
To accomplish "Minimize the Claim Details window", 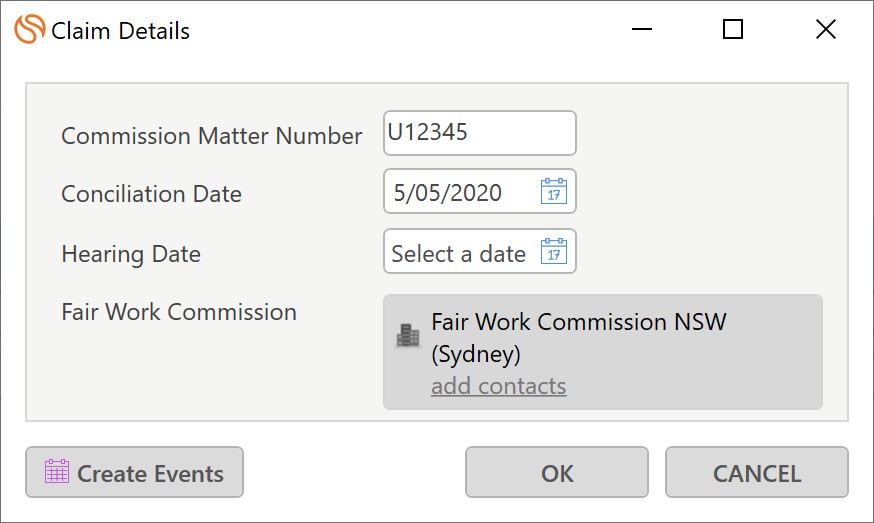I will 642,29.
